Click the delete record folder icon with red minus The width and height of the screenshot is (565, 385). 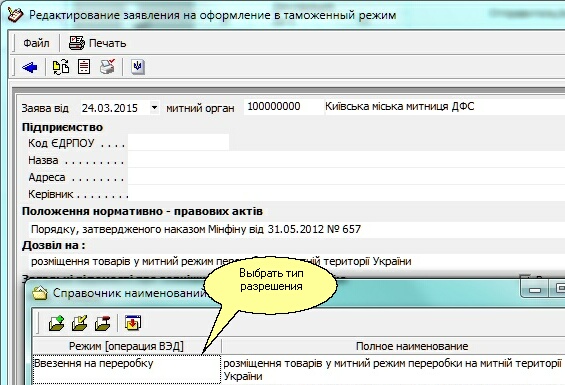(103, 323)
